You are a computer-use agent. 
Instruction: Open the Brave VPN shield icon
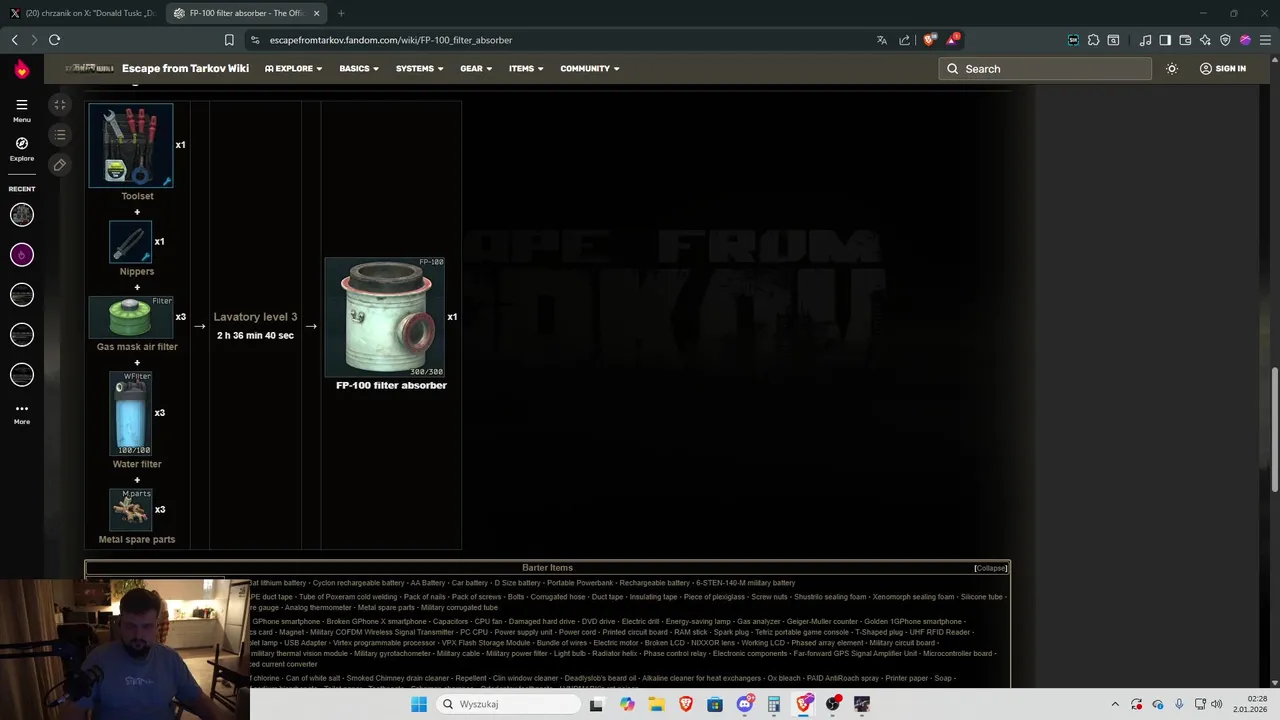(1225, 40)
